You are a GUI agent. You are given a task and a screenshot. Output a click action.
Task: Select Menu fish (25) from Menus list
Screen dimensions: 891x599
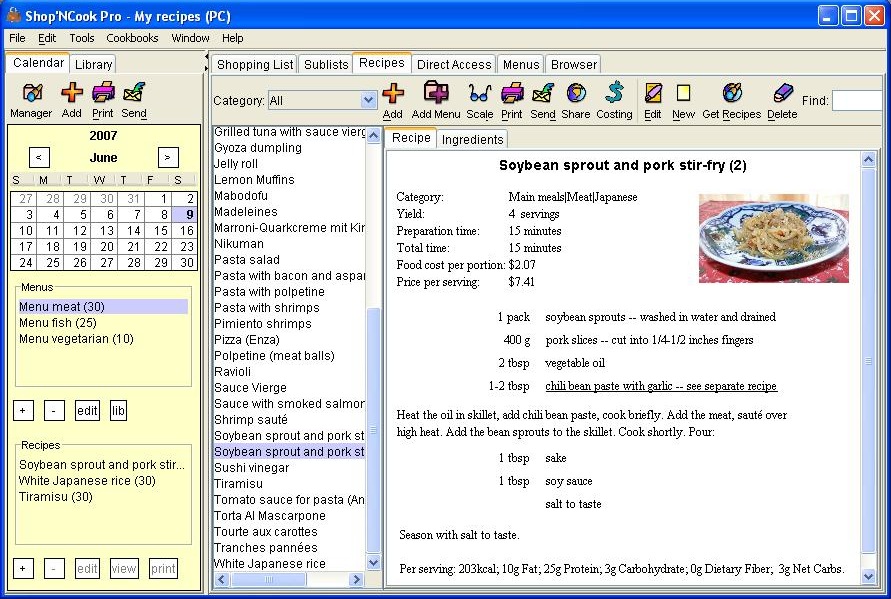coord(58,323)
